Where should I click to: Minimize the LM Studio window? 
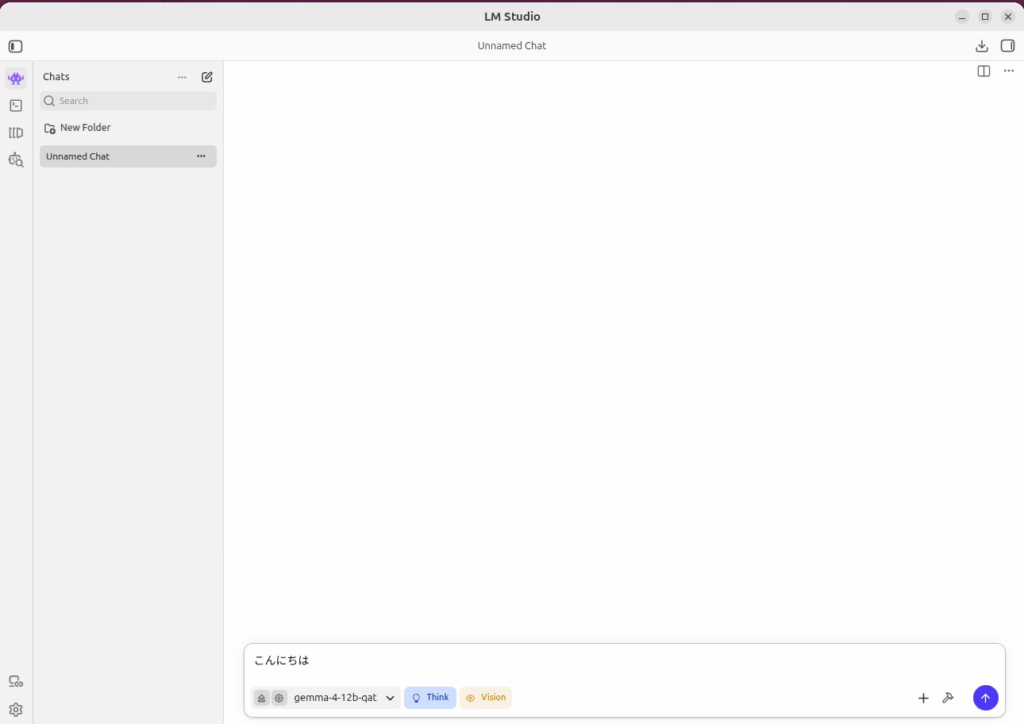[962, 17]
